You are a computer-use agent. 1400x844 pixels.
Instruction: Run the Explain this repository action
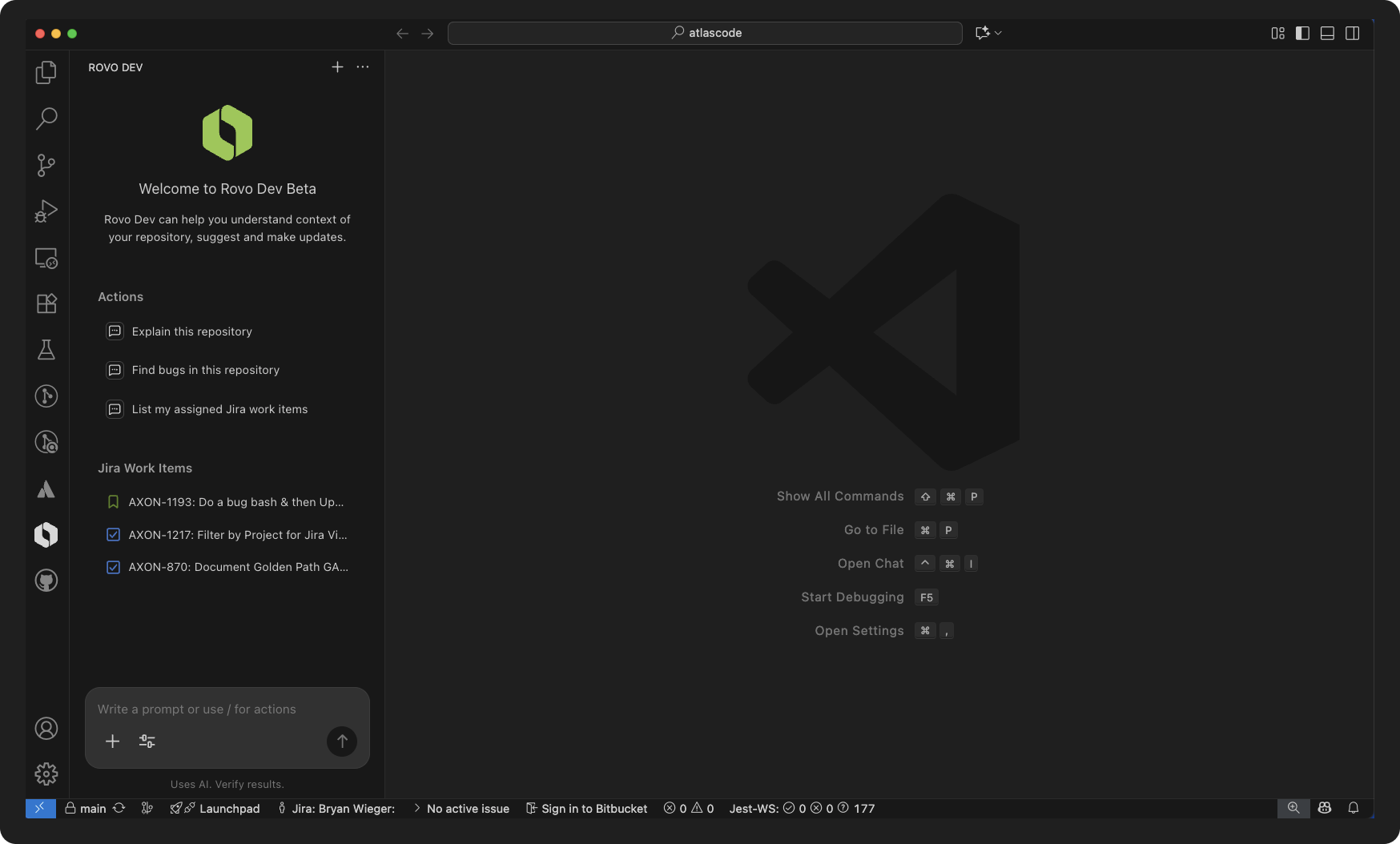(180, 332)
